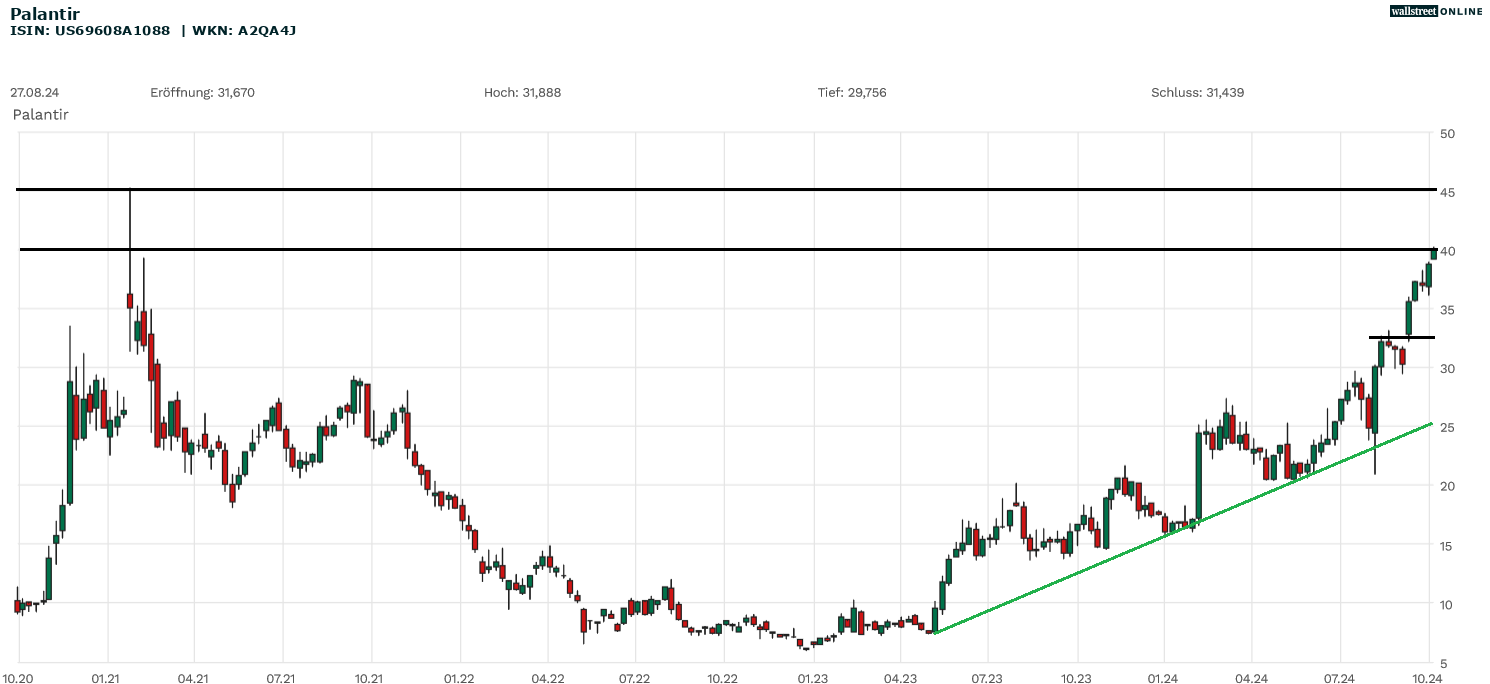Click the 50 y-axis price label
This screenshot has height=684, width=1490.
[1447, 134]
